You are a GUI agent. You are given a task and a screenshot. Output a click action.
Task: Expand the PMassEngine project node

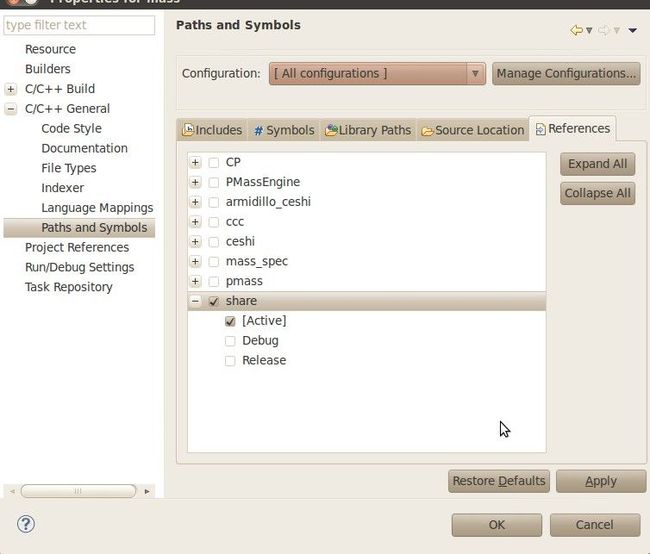click(x=195, y=182)
